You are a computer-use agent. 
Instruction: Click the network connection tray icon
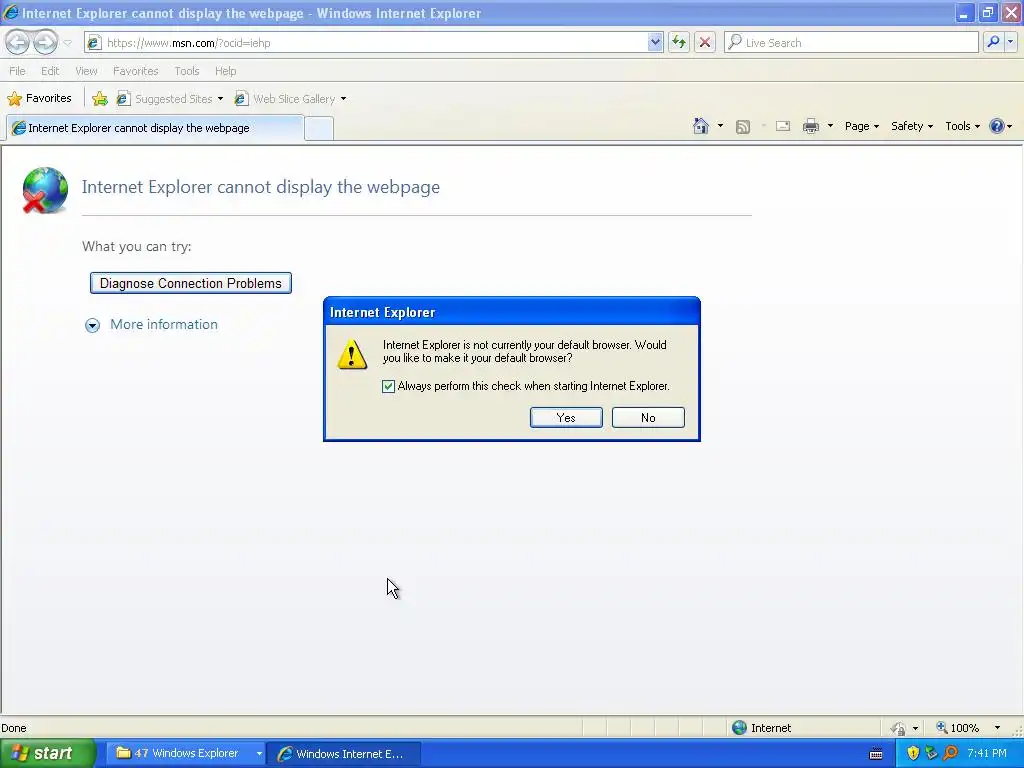931,754
